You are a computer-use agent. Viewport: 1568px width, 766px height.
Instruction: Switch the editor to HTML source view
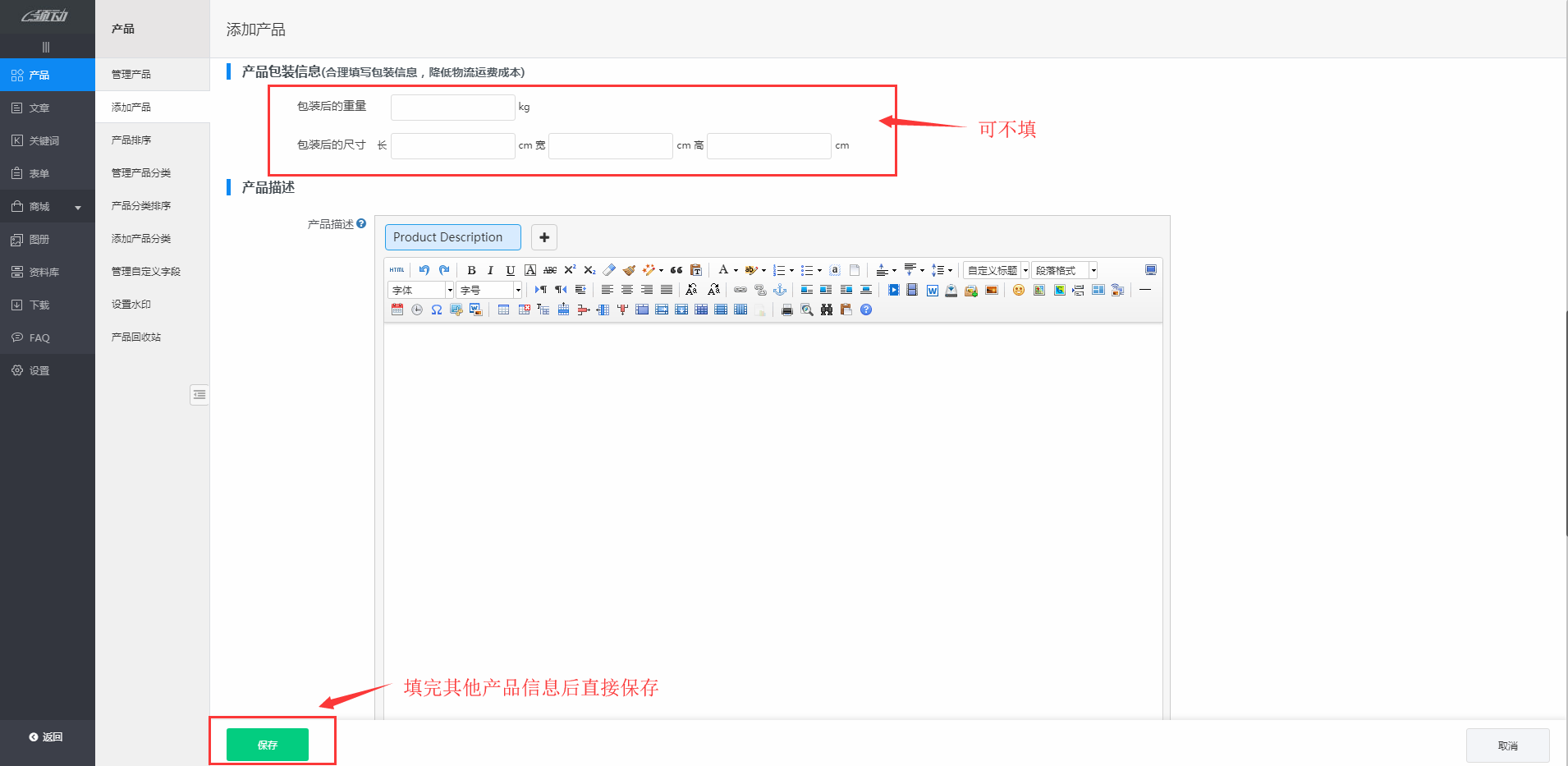point(397,269)
